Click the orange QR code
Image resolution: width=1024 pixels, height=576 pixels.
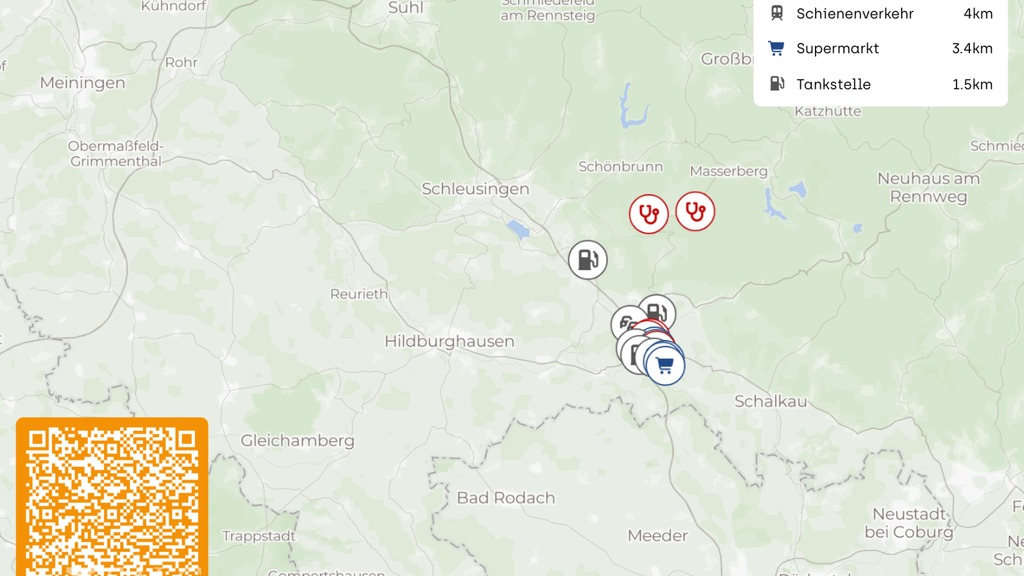tap(112, 497)
